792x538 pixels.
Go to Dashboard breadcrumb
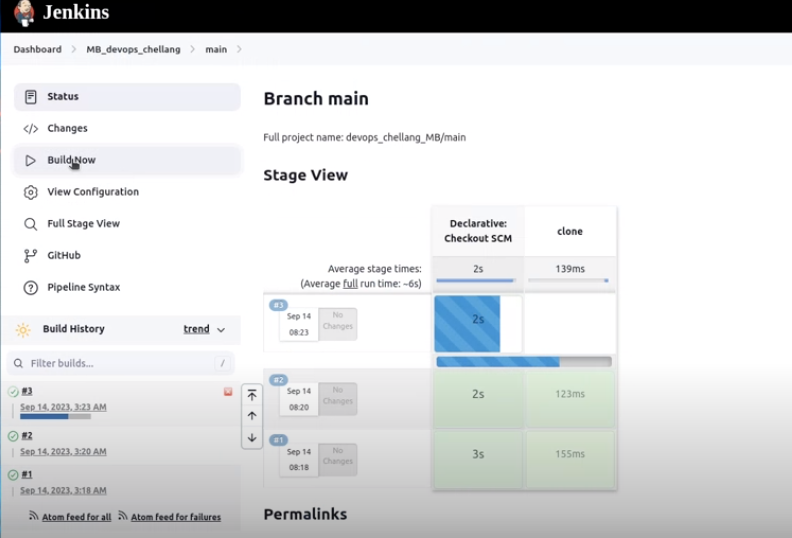[37, 50]
